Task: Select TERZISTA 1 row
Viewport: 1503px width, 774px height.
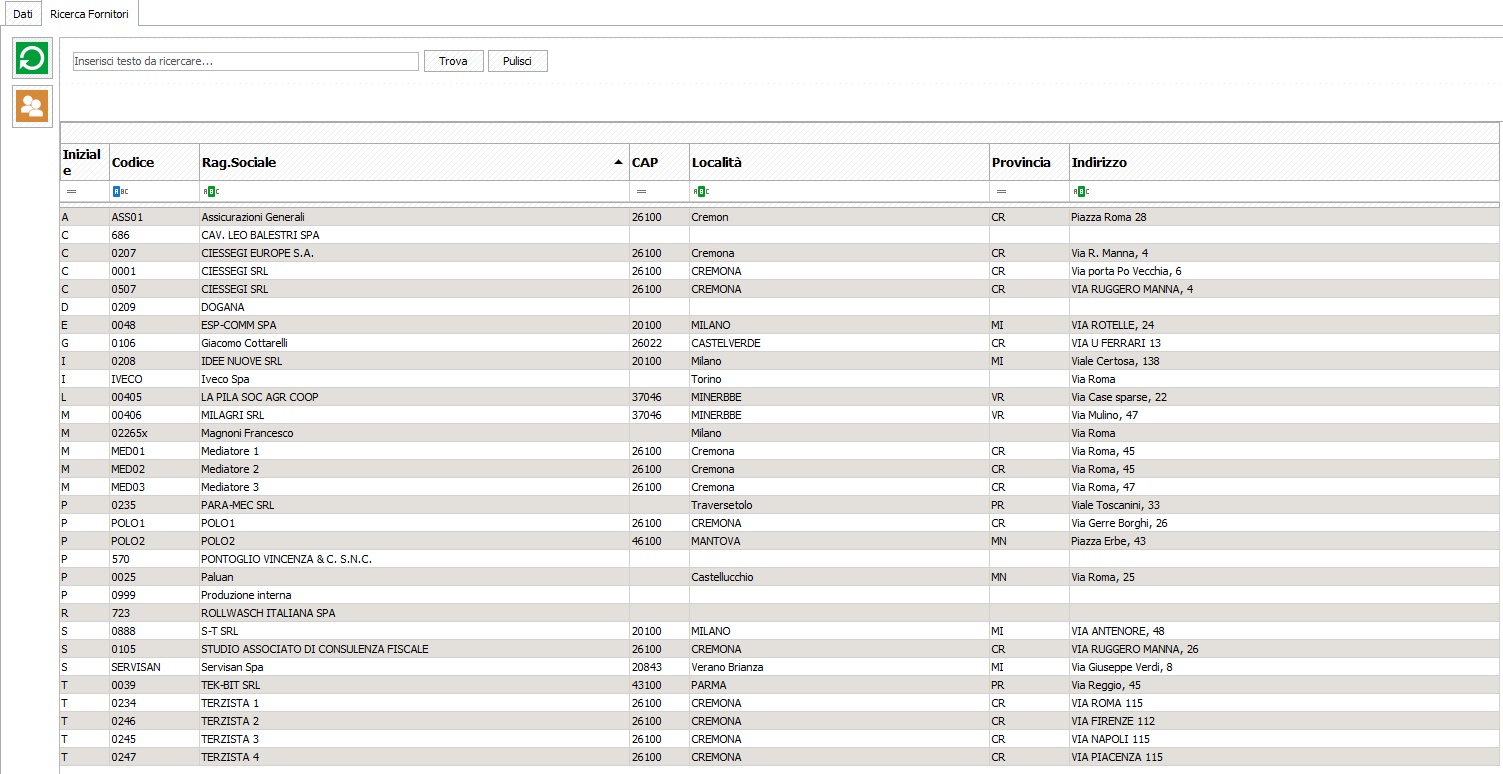Action: click(780, 703)
